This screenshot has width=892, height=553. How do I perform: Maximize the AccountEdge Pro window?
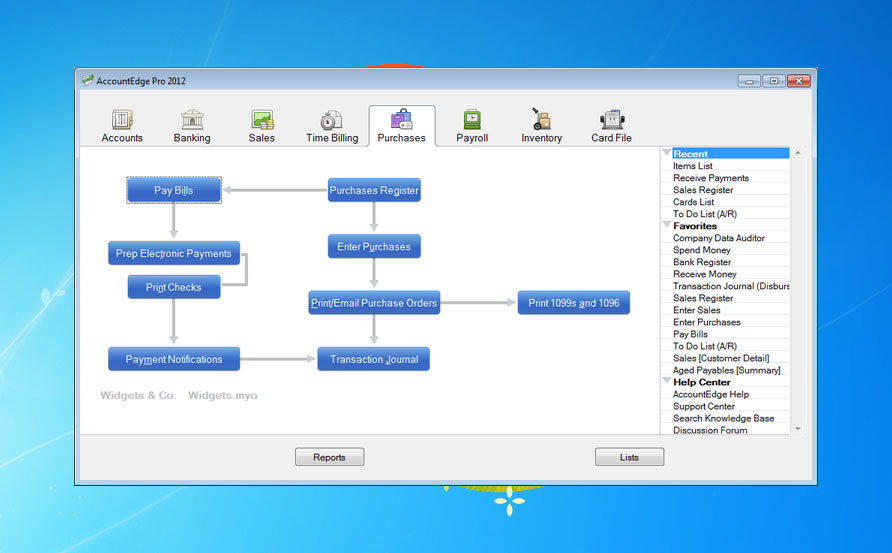pyautogui.click(x=774, y=81)
